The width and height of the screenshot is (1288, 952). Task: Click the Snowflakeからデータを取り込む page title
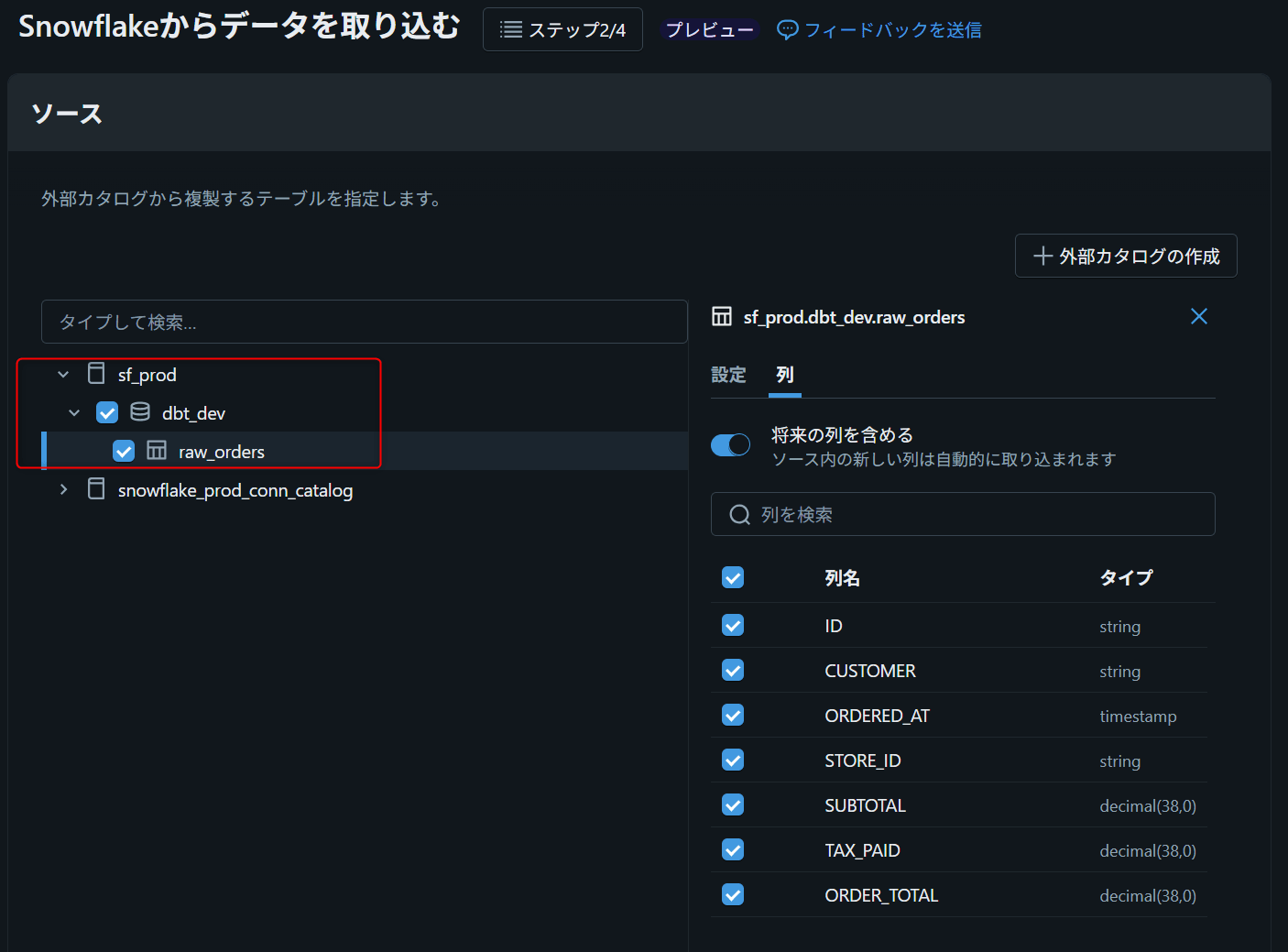(x=239, y=27)
